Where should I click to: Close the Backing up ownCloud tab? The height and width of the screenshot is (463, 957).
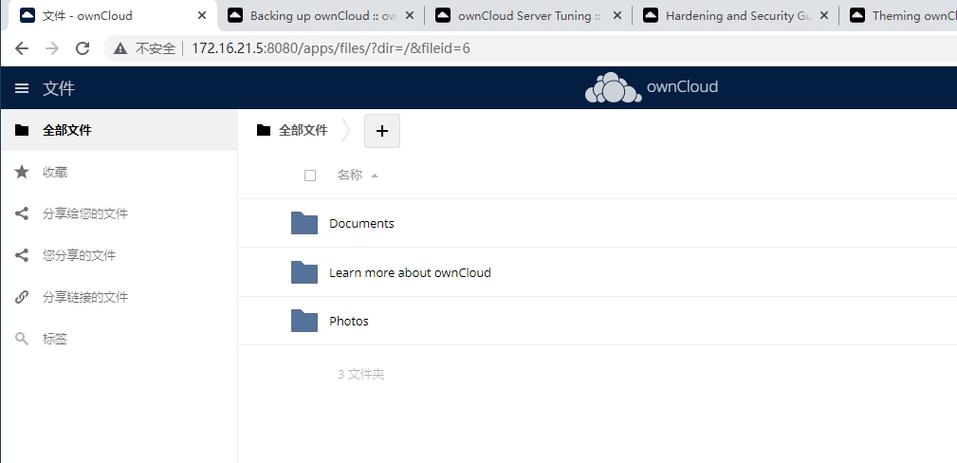[x=410, y=15]
